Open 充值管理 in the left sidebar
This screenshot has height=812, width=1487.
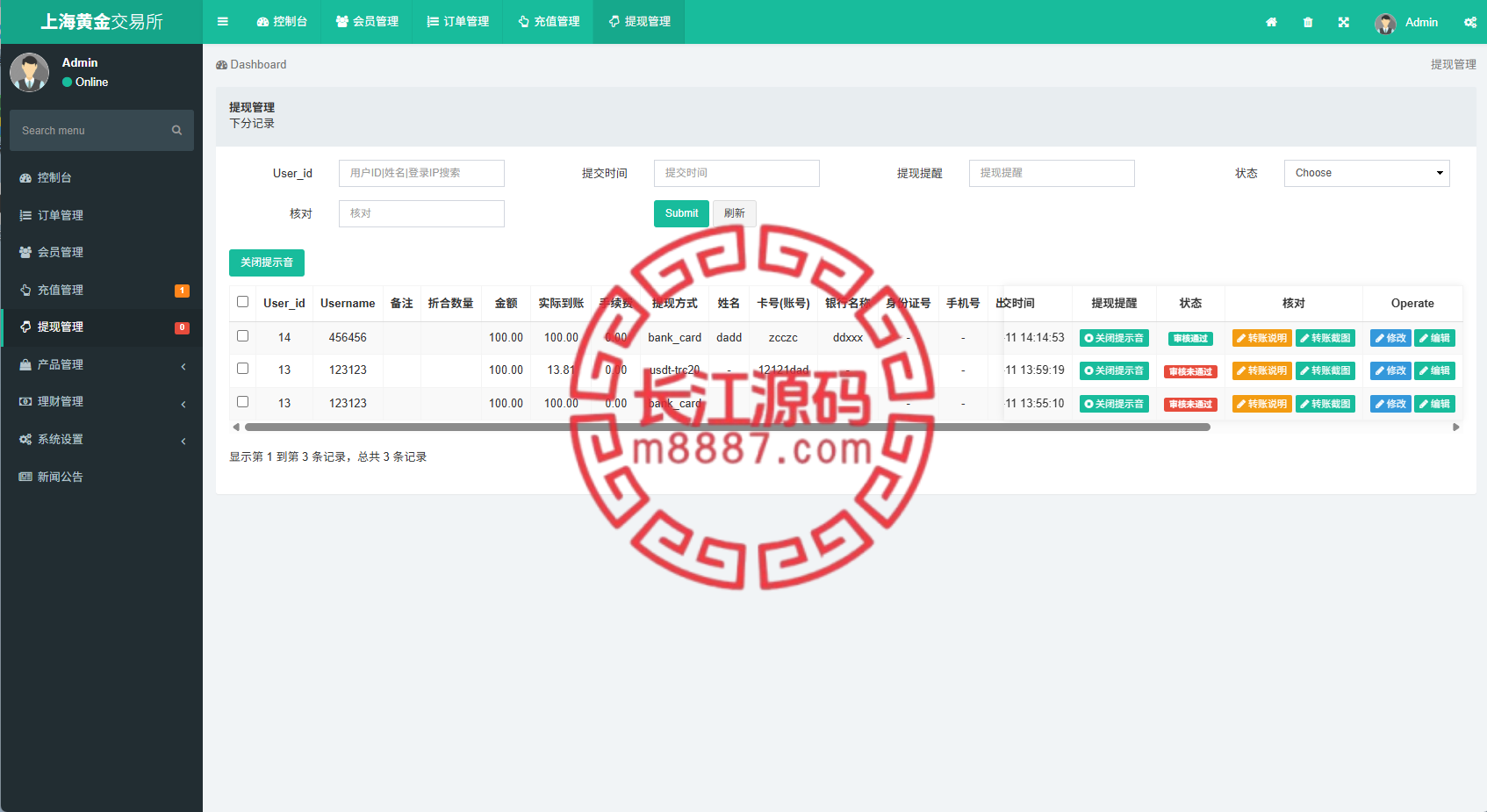pyautogui.click(x=102, y=290)
